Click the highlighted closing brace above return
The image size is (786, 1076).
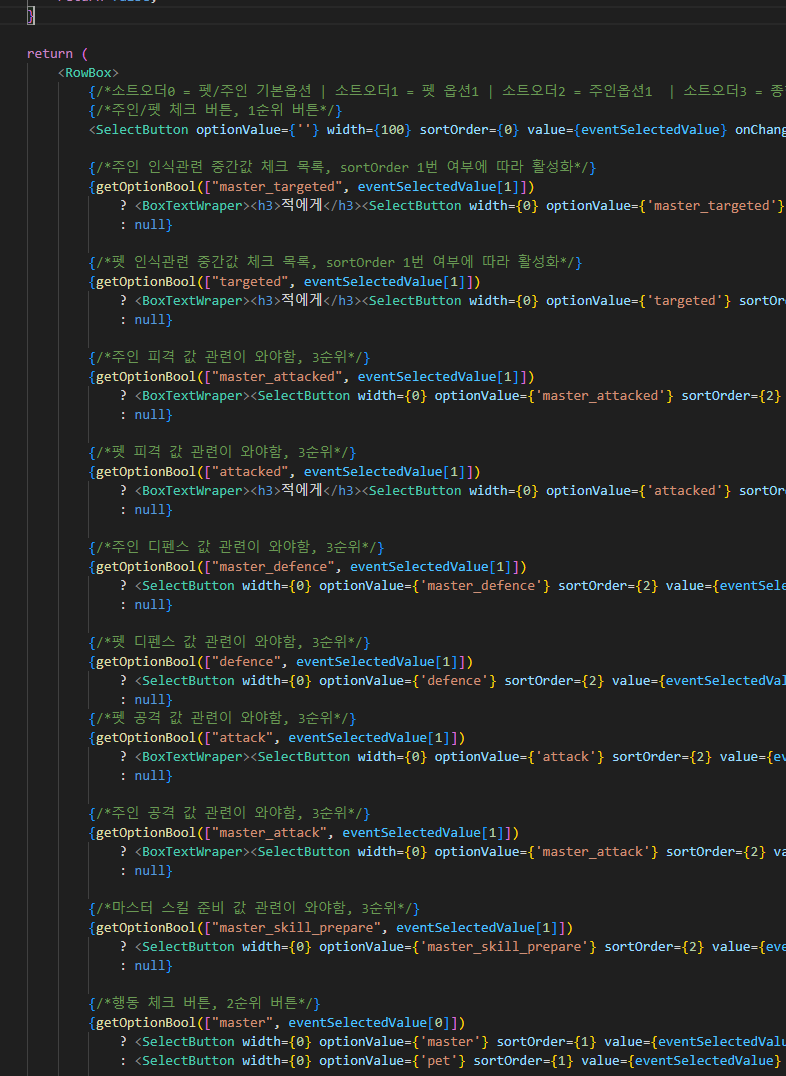click(31, 16)
